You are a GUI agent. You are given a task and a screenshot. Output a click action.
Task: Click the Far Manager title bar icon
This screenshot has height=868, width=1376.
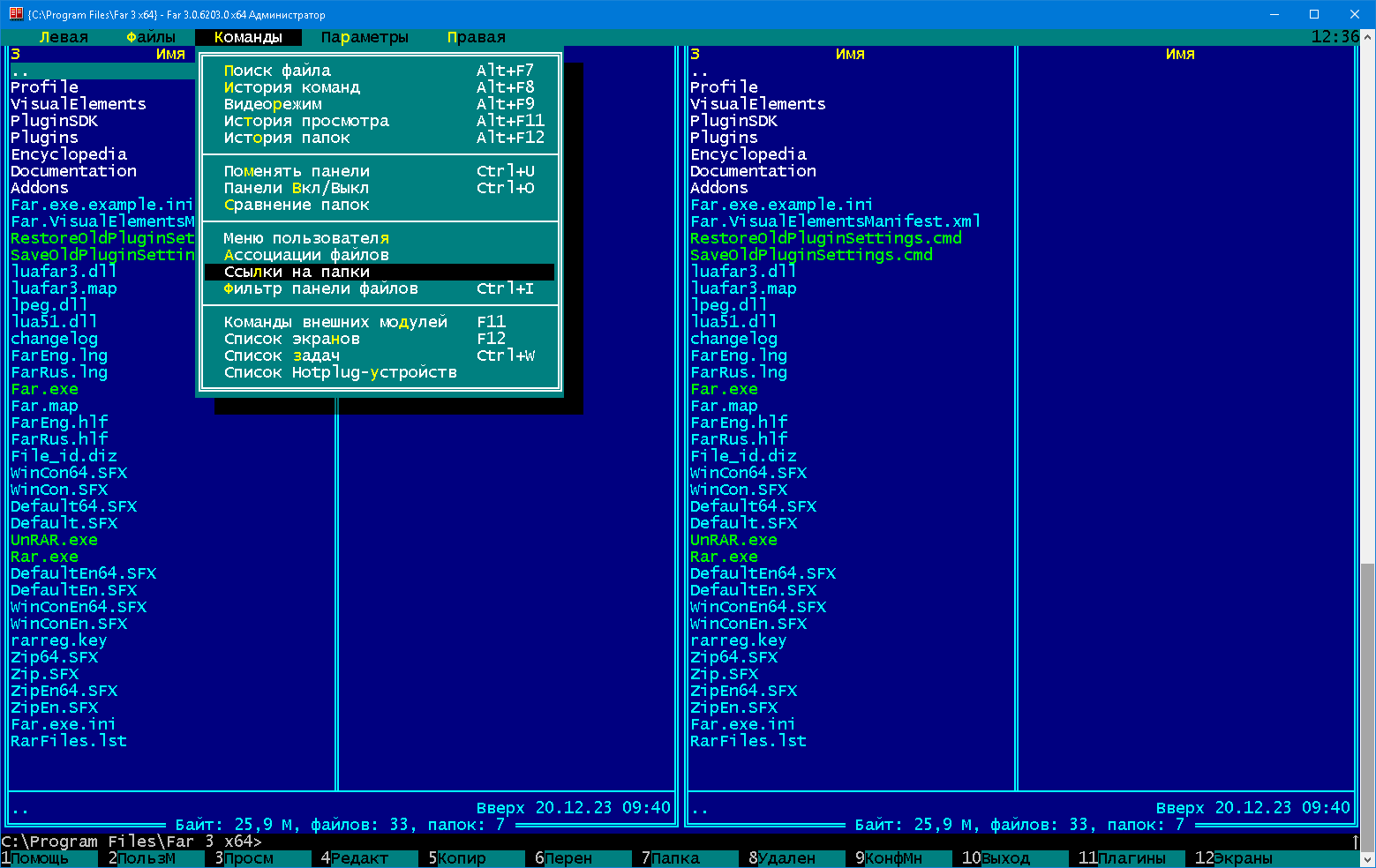(x=15, y=14)
